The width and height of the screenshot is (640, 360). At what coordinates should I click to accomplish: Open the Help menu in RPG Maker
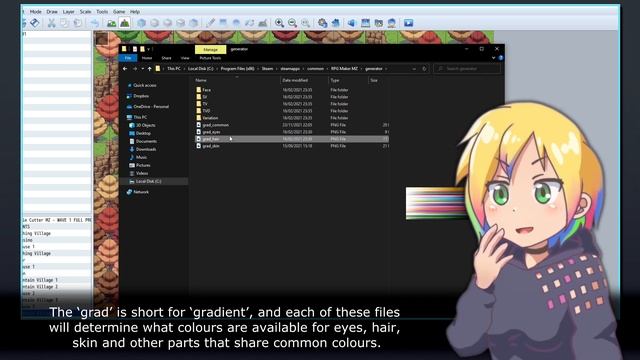click(x=135, y=11)
